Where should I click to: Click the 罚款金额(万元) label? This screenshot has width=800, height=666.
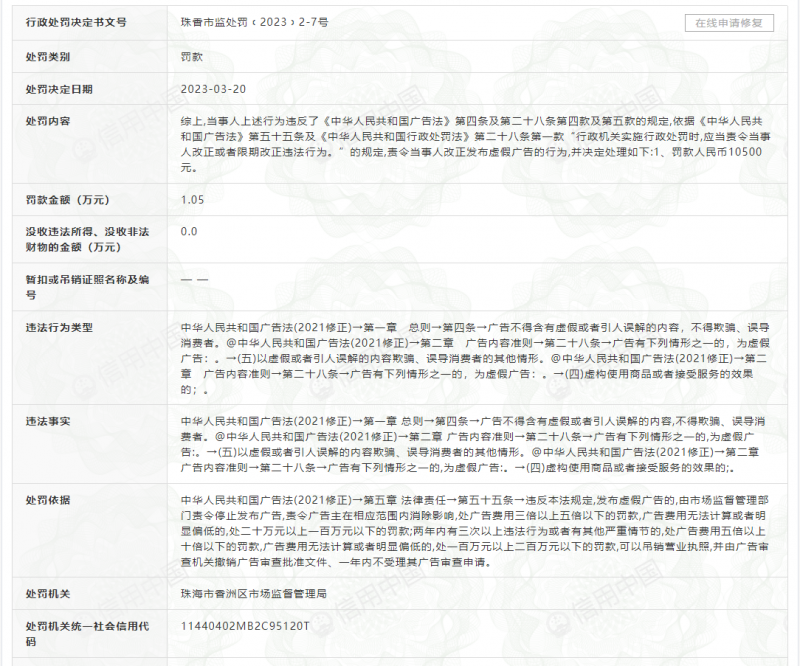pos(68,200)
